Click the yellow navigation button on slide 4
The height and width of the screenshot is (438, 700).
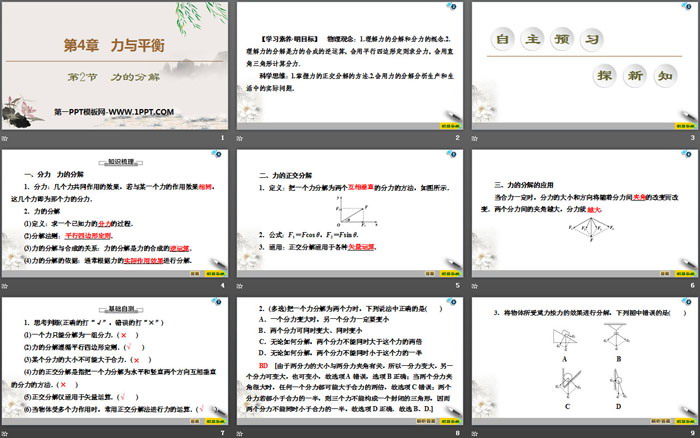tap(215, 274)
